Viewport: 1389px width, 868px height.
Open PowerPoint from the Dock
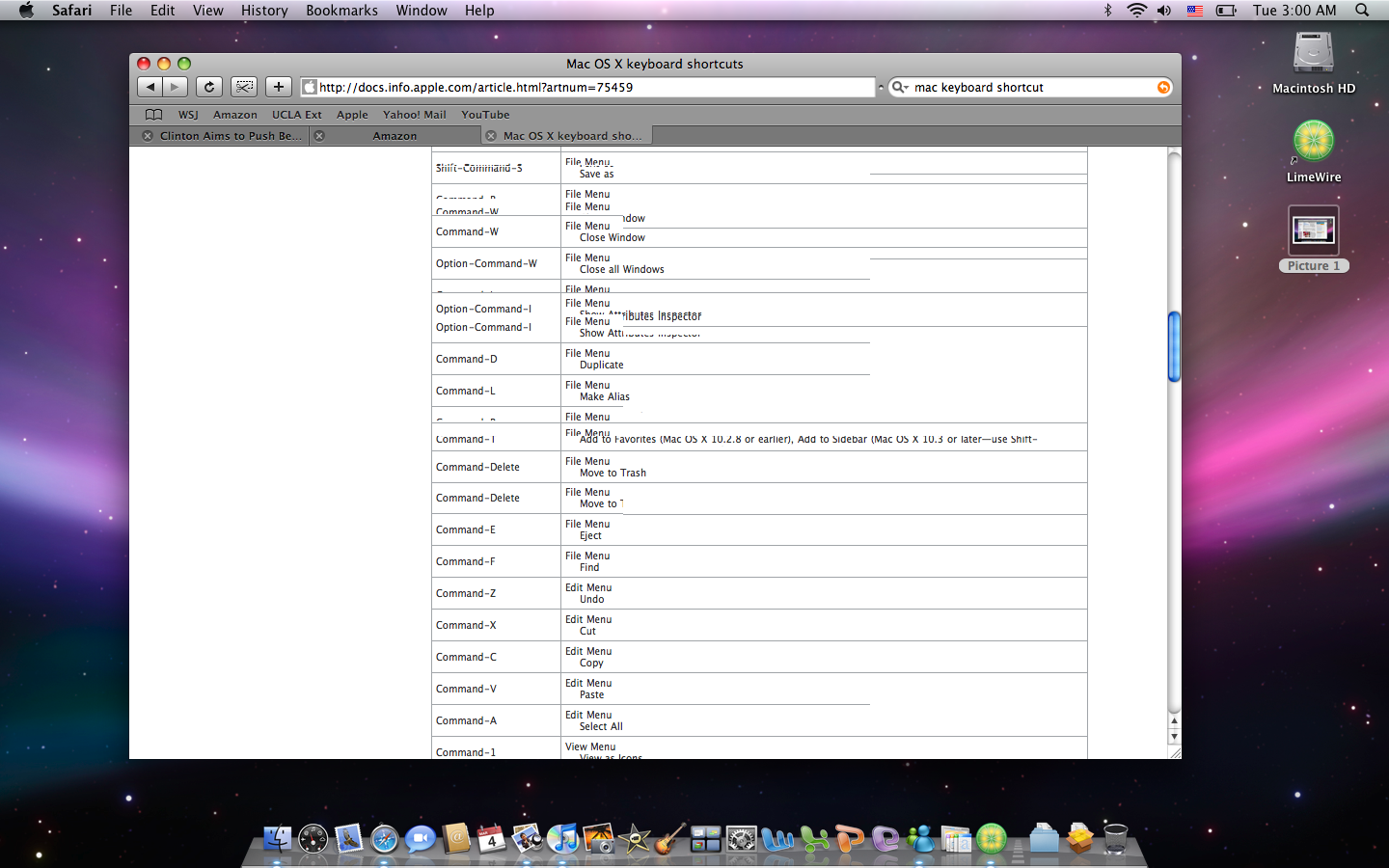click(849, 838)
